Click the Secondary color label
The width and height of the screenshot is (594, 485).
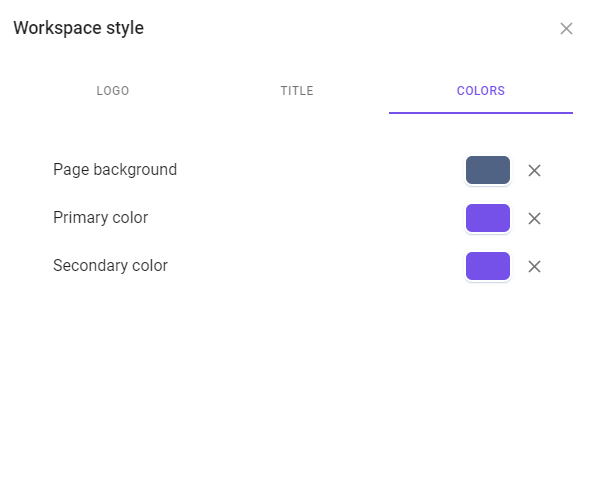coord(110,266)
